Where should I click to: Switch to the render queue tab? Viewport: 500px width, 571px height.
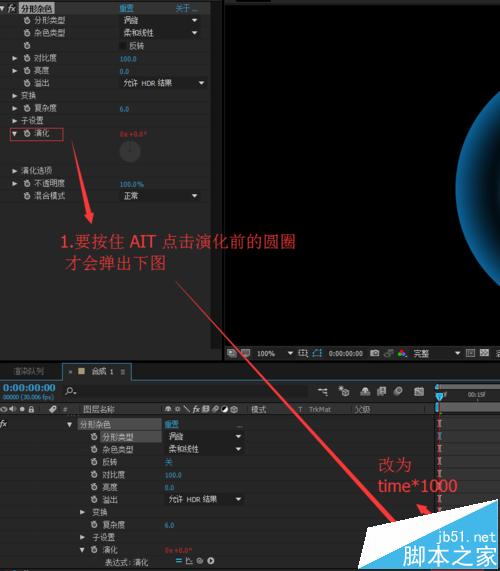28,371
